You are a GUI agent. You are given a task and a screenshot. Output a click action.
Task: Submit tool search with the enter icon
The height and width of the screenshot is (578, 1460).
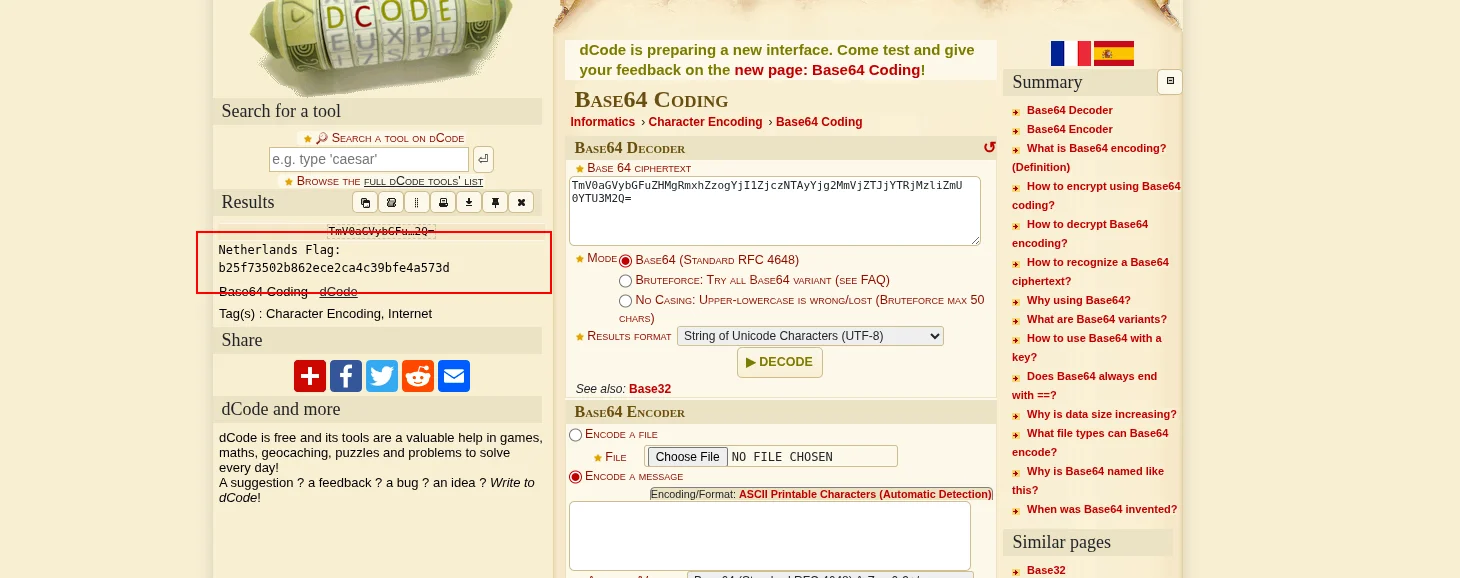[x=483, y=159]
